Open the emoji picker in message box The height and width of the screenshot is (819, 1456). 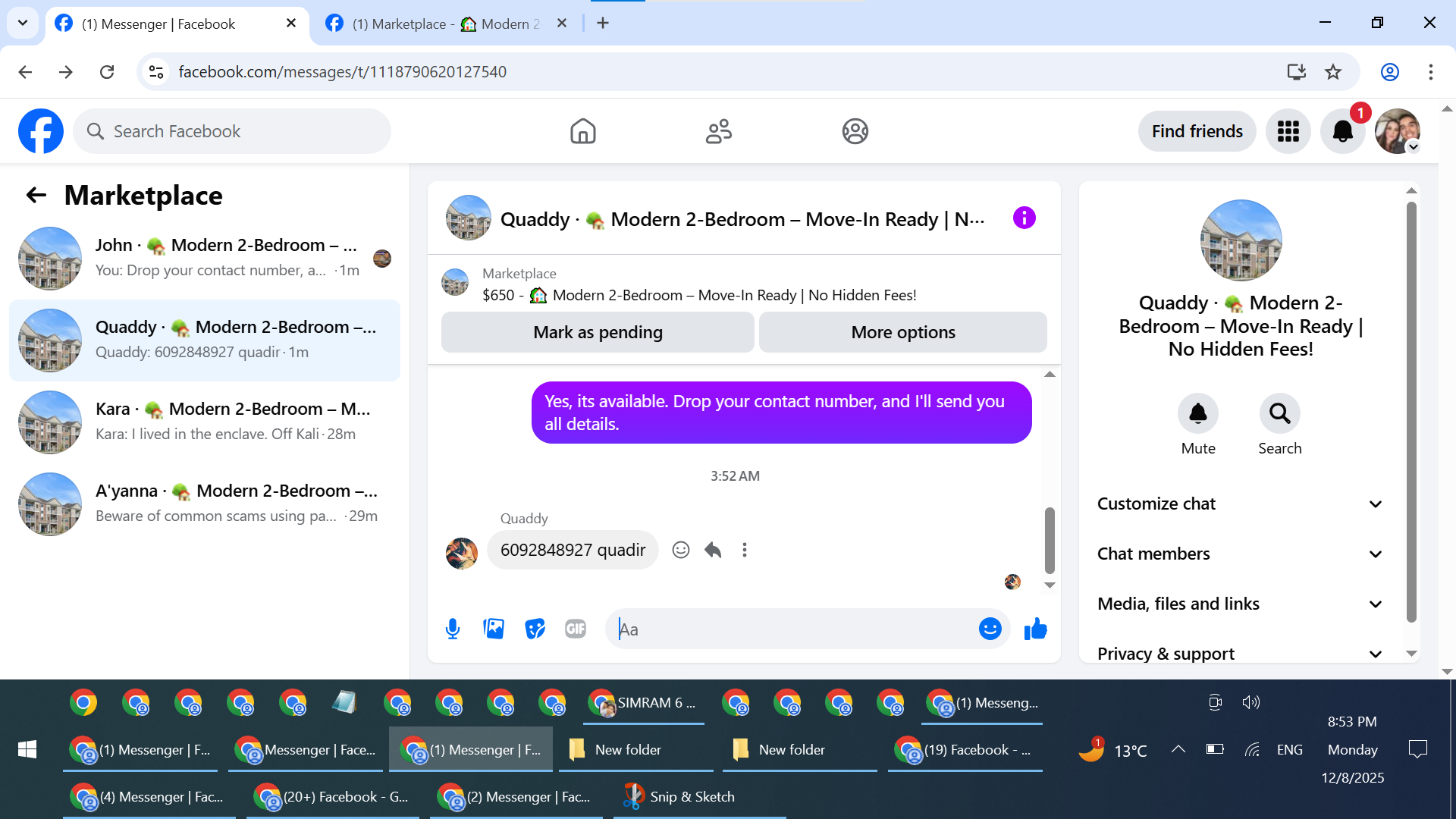pos(990,629)
